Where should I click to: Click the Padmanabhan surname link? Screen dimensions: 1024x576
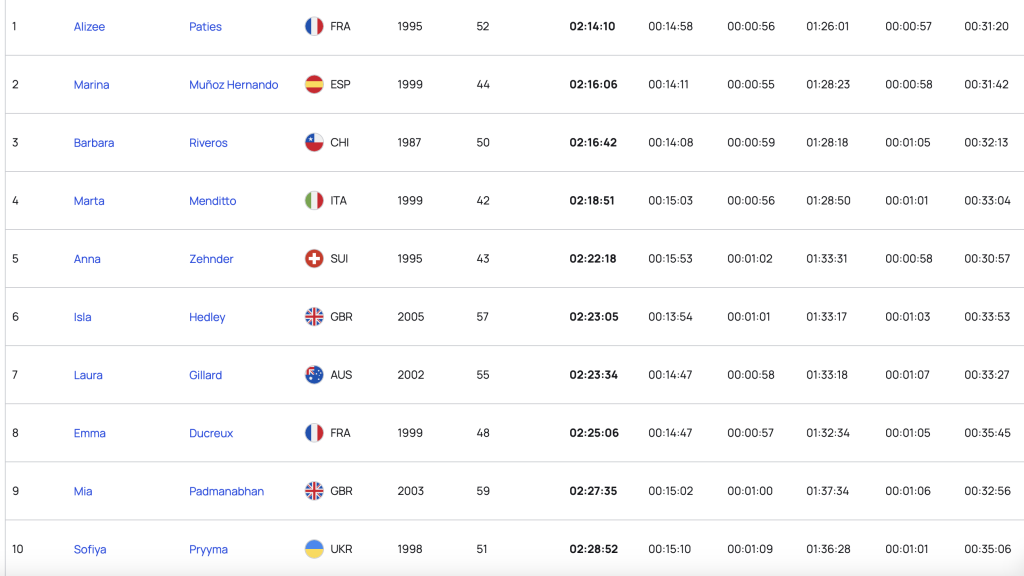(x=227, y=491)
